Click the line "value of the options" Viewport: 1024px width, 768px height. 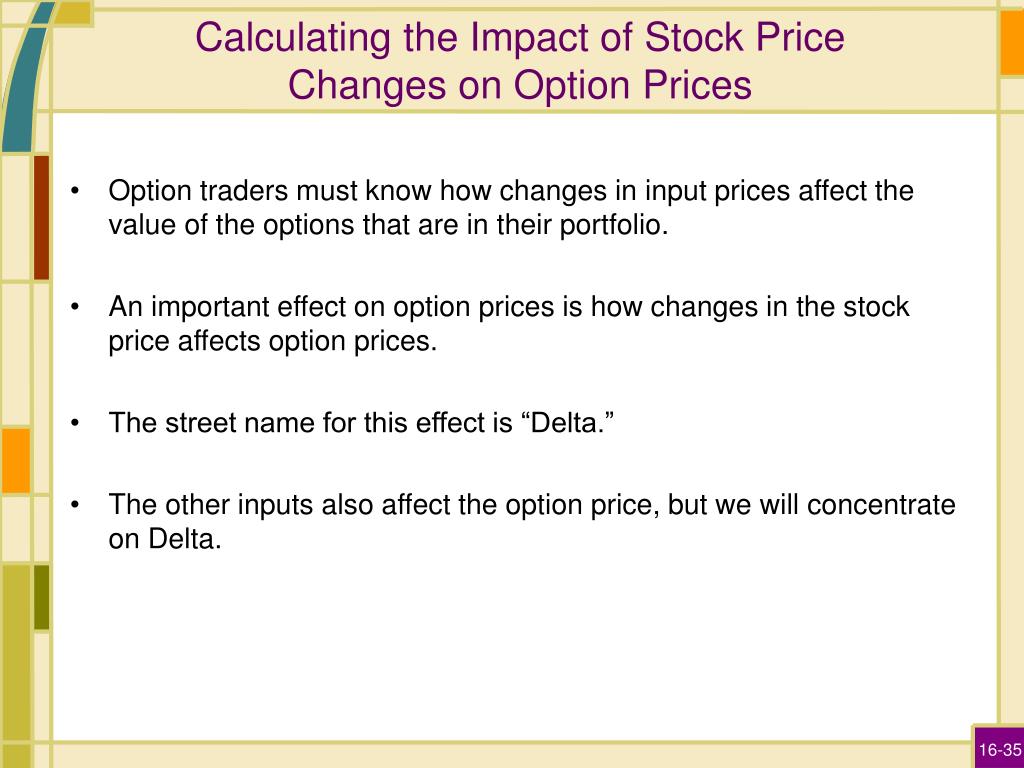389,225
